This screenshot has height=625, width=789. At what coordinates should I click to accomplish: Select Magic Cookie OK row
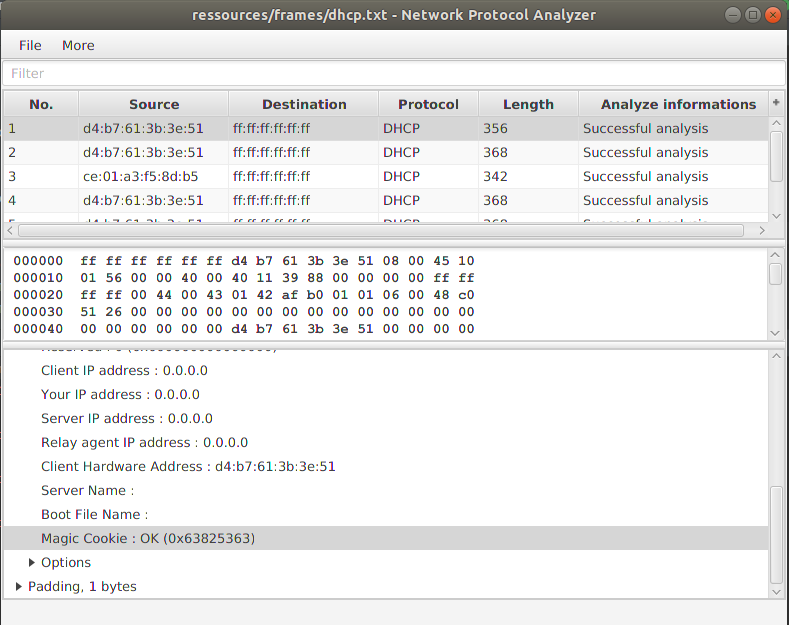[386, 538]
